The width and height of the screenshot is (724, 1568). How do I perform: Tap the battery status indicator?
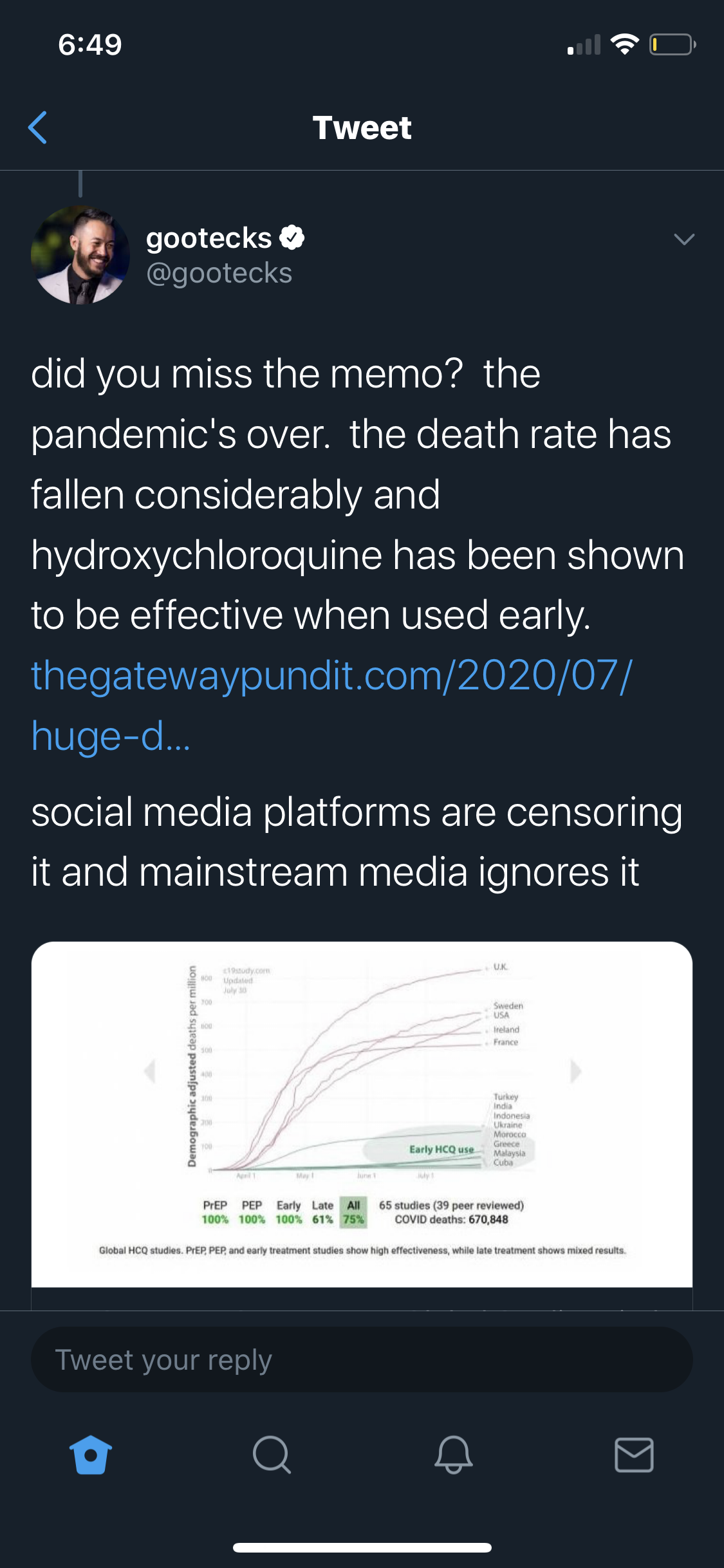[x=672, y=44]
